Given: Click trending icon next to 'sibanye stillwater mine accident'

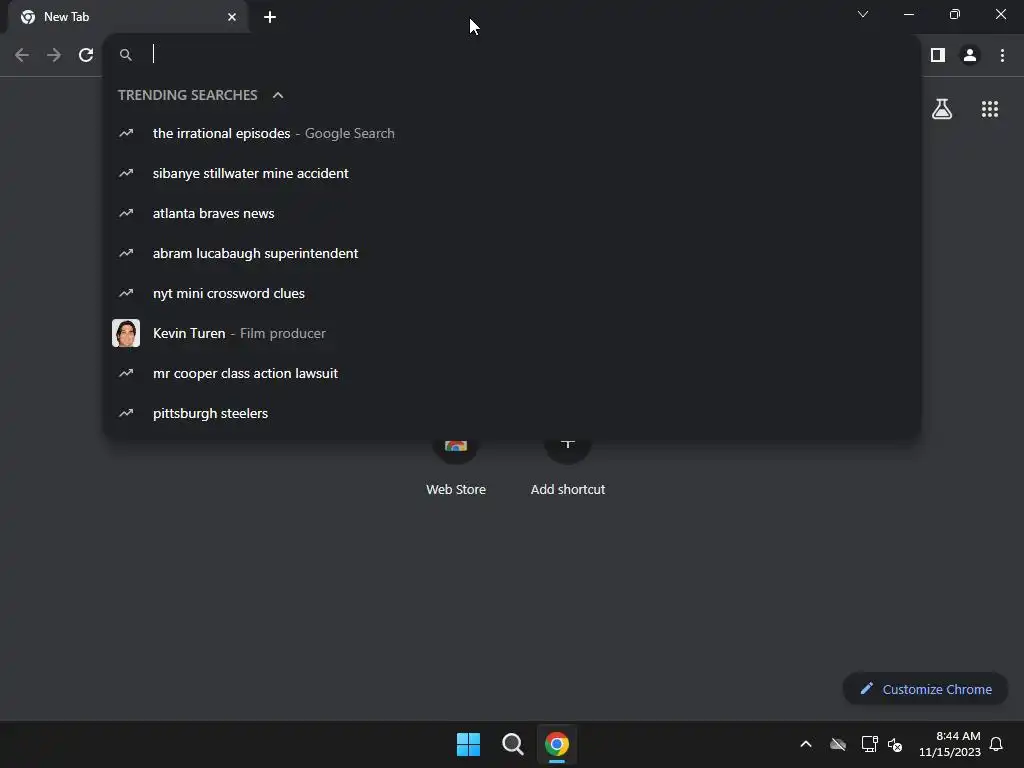Looking at the screenshot, I should pyautogui.click(x=126, y=173).
